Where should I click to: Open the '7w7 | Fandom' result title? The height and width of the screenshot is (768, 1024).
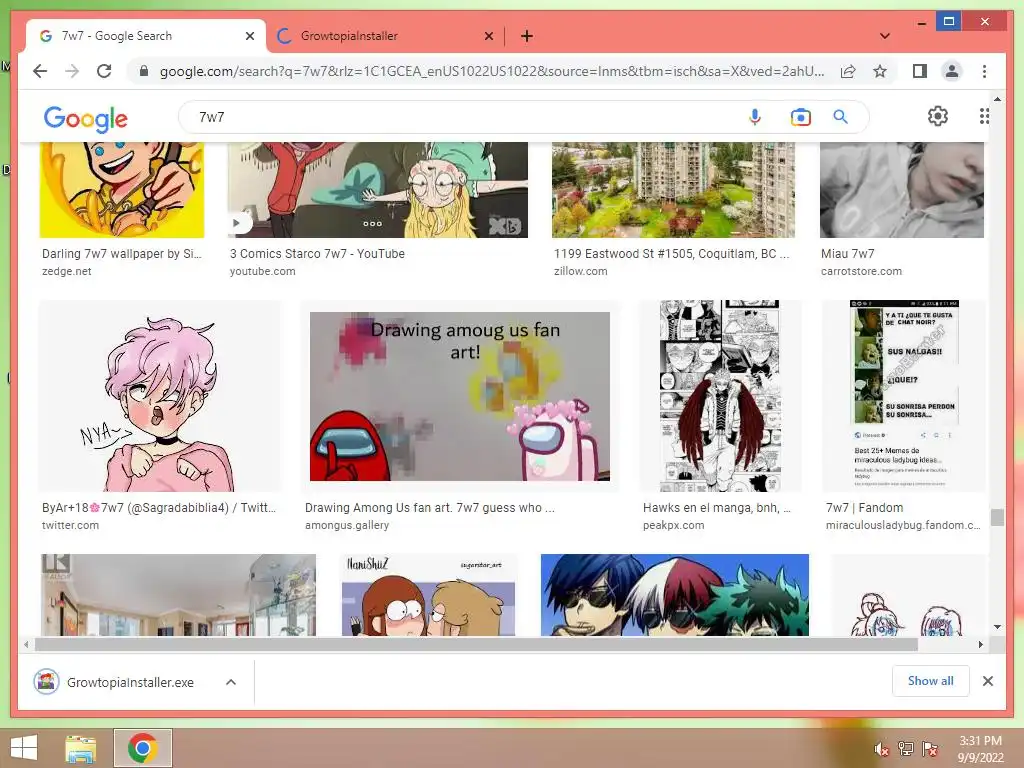(864, 508)
